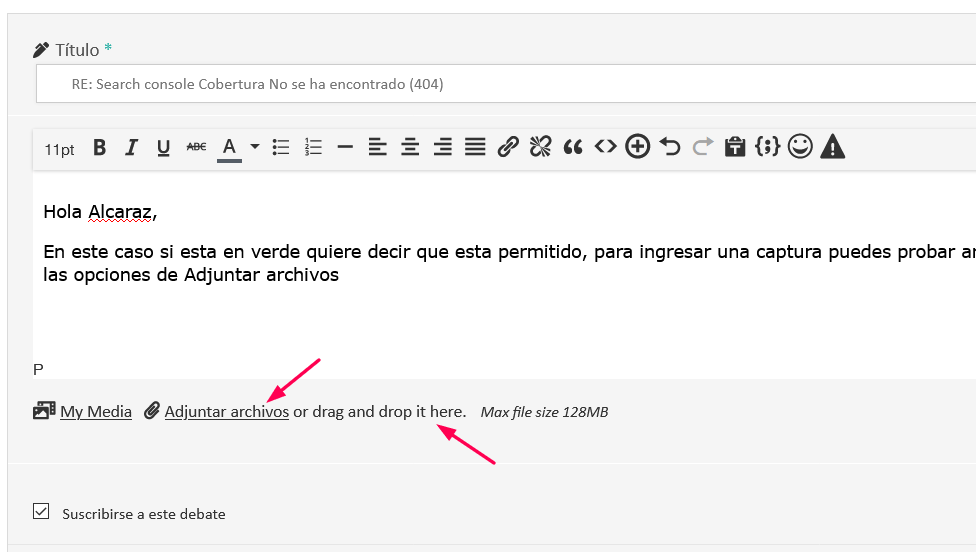Click the Adjuntar archivos link
This screenshot has width=976, height=552.
click(x=227, y=412)
